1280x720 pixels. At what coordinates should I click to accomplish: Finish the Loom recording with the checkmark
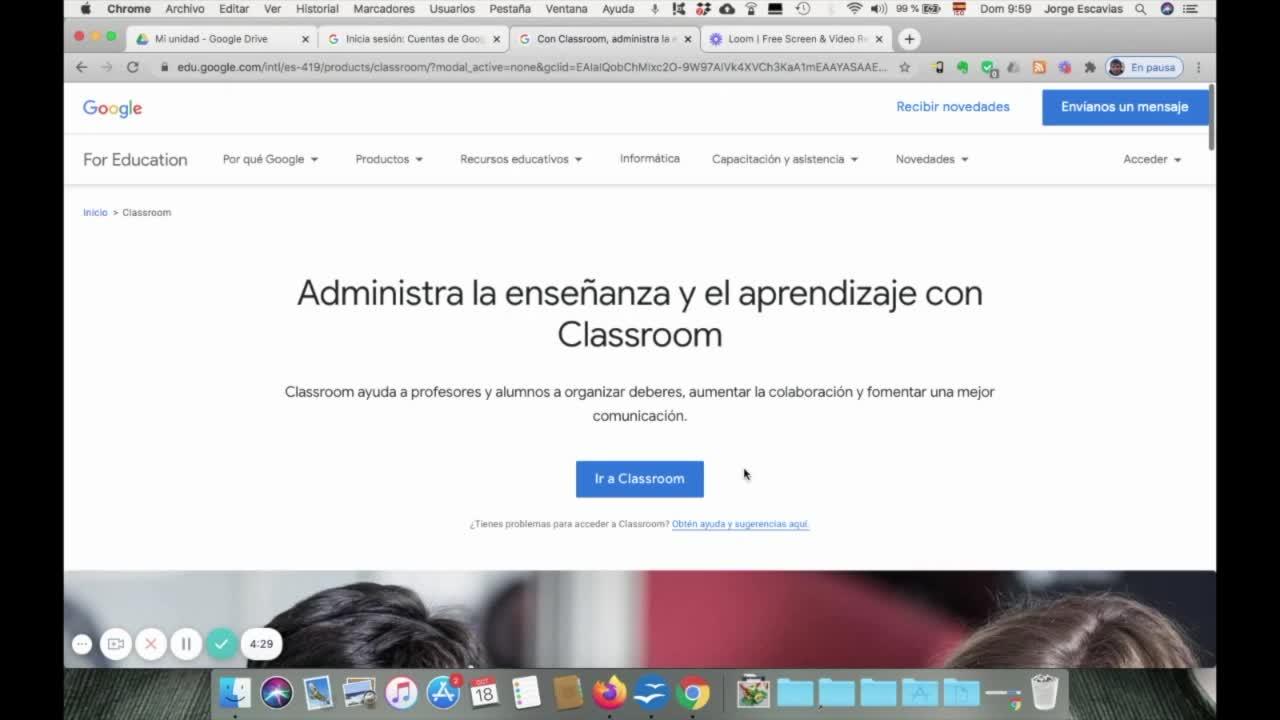tap(221, 644)
